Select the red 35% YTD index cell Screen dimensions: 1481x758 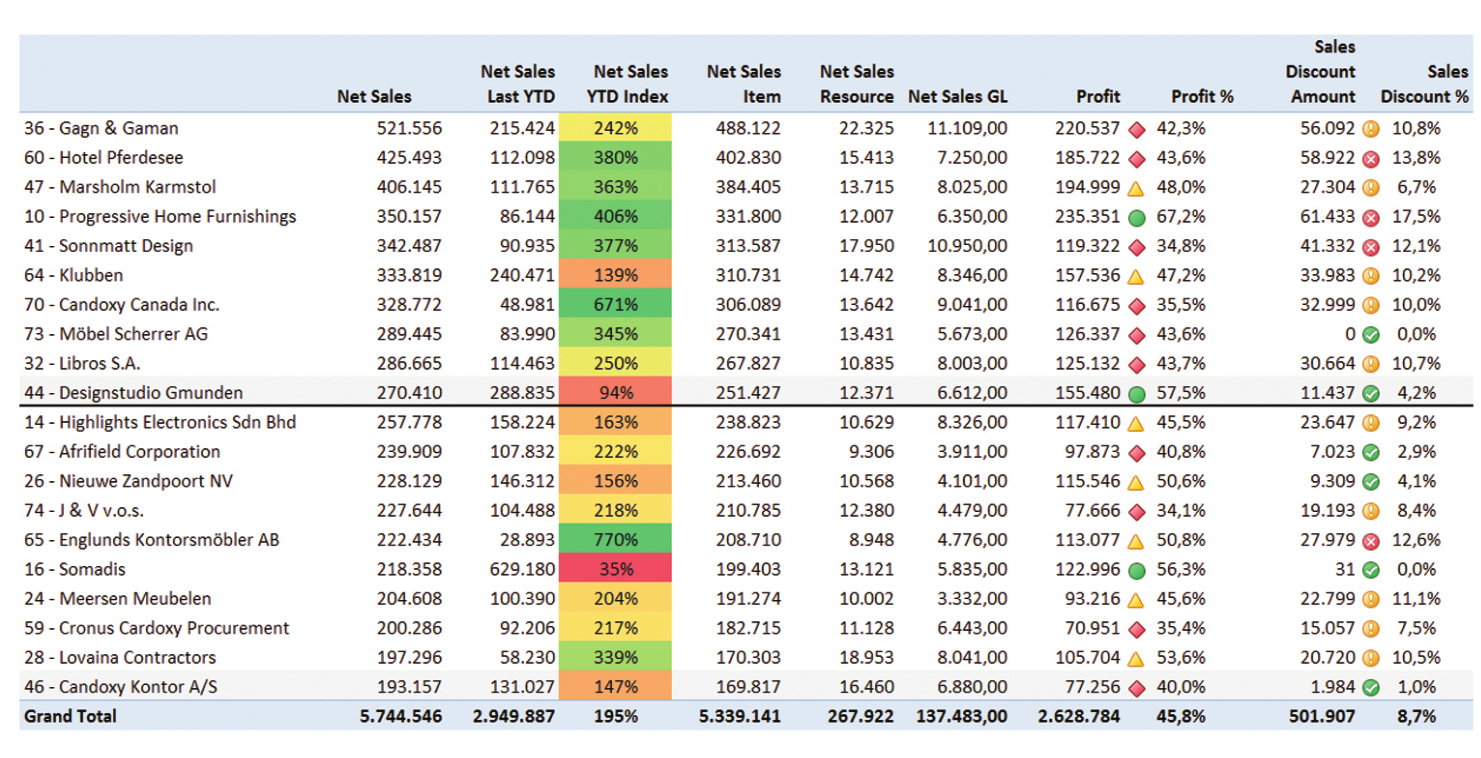(616, 569)
